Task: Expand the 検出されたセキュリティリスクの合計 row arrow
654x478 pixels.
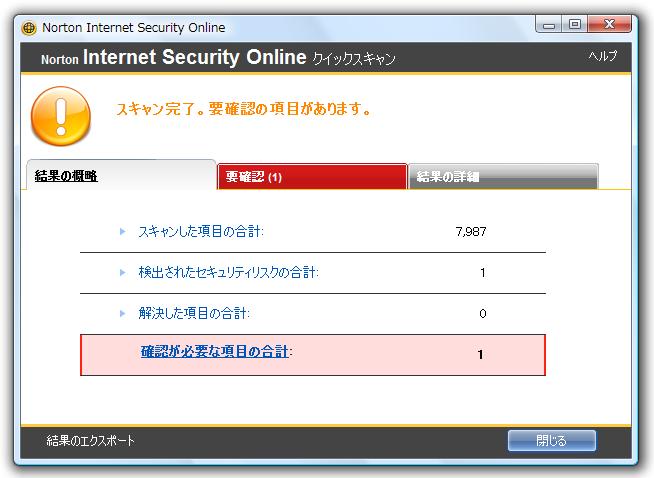Action: click(122, 272)
